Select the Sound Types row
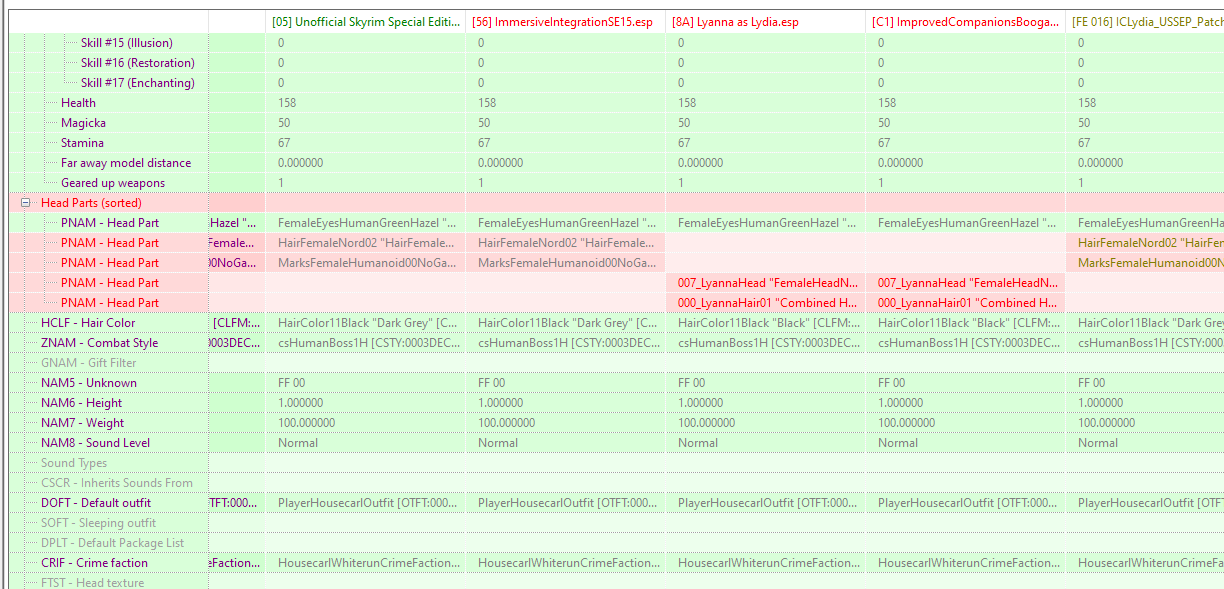1224x589 pixels. (x=74, y=463)
